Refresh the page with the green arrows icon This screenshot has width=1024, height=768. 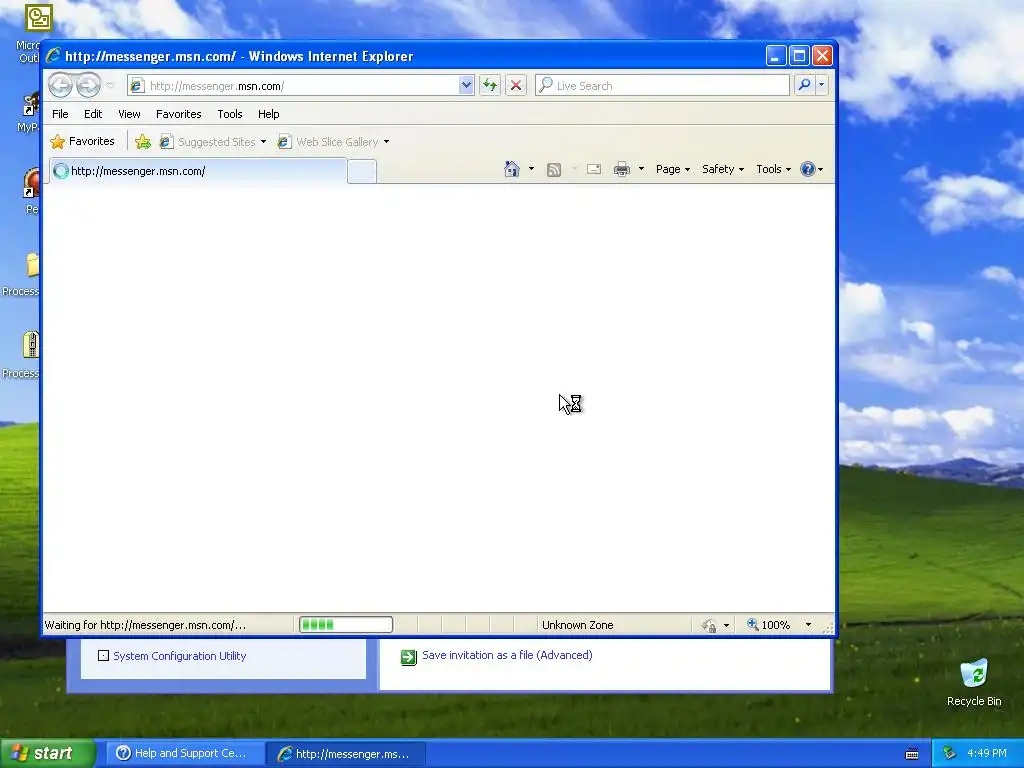[x=490, y=86]
